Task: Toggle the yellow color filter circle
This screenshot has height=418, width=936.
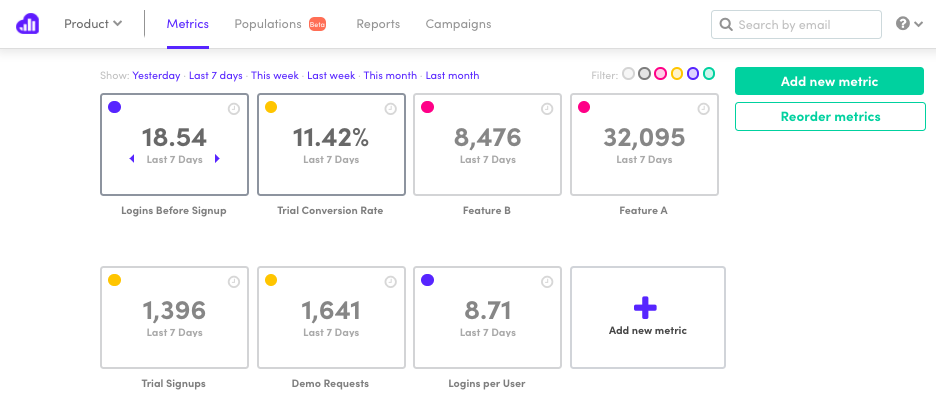Action: point(677,74)
